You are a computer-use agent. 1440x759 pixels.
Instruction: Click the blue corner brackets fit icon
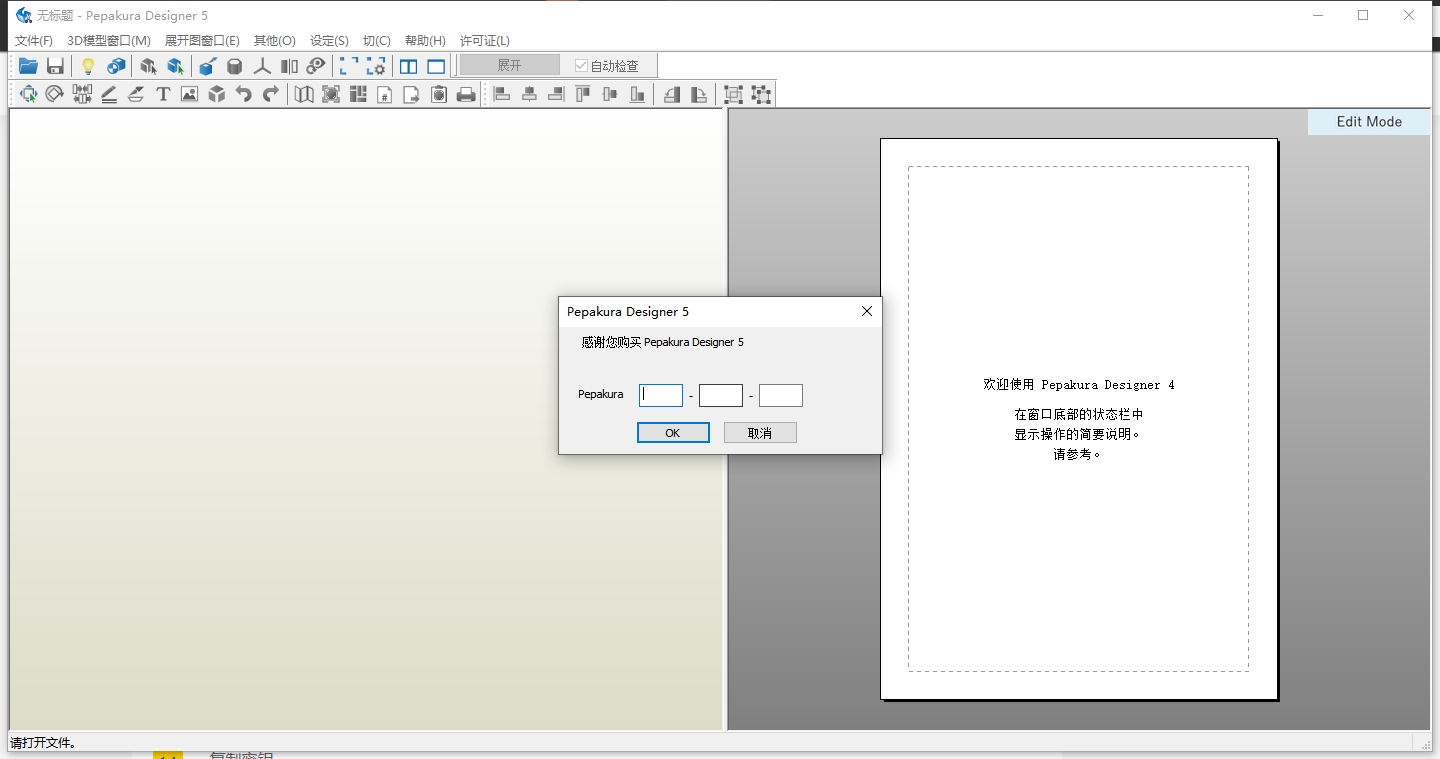point(349,66)
